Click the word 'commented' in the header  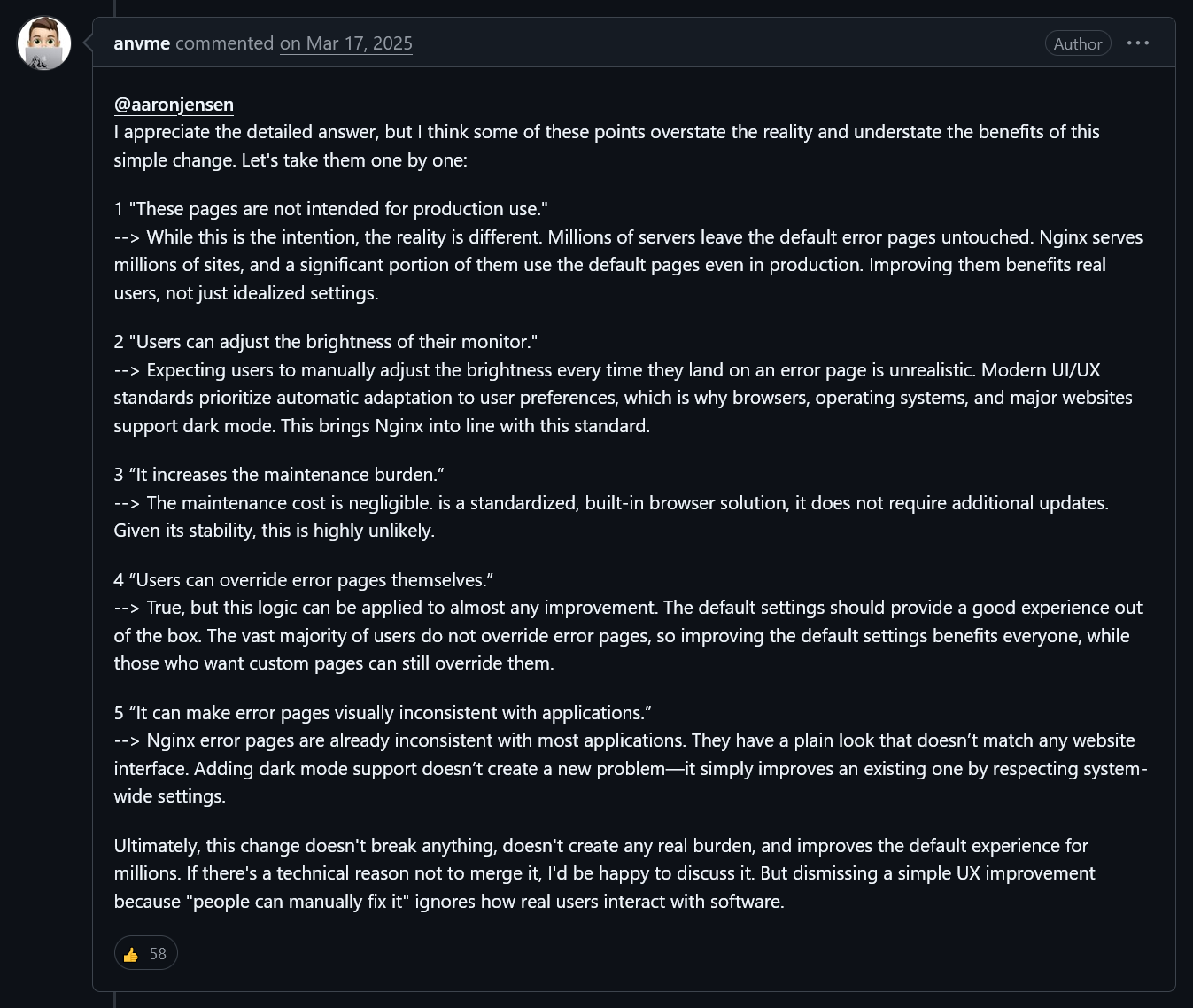click(x=225, y=43)
